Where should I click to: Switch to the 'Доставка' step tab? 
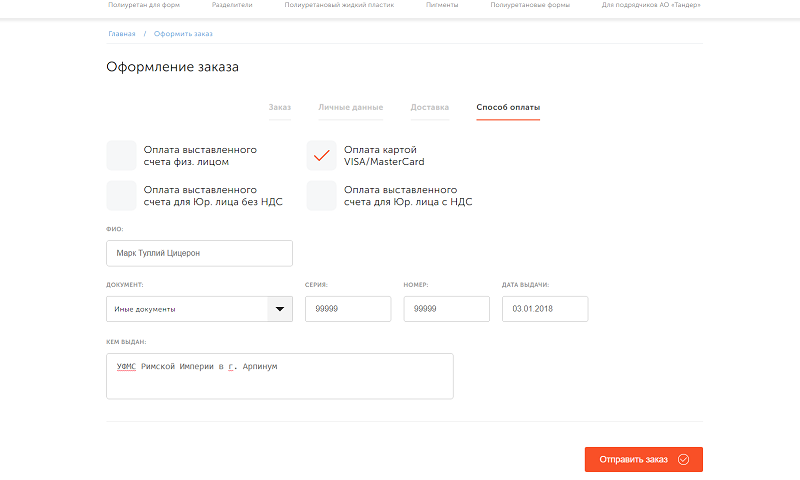pyautogui.click(x=430, y=107)
